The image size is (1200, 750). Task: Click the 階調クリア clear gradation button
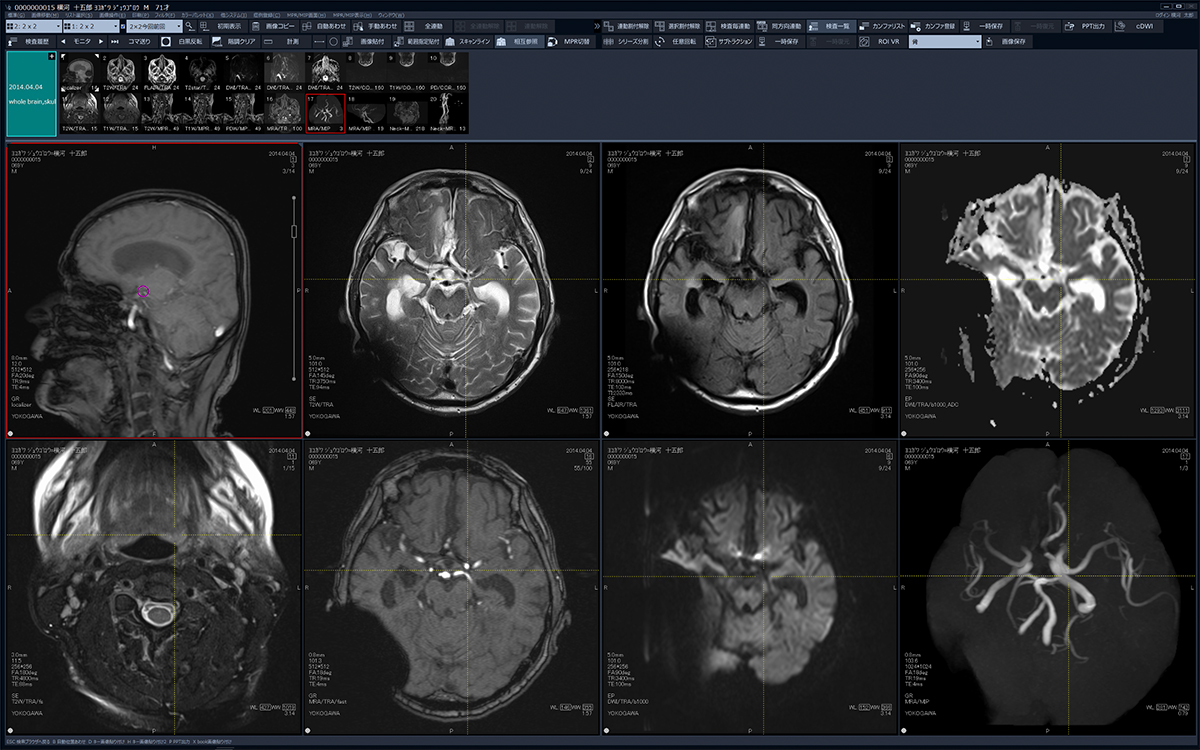[x=234, y=41]
